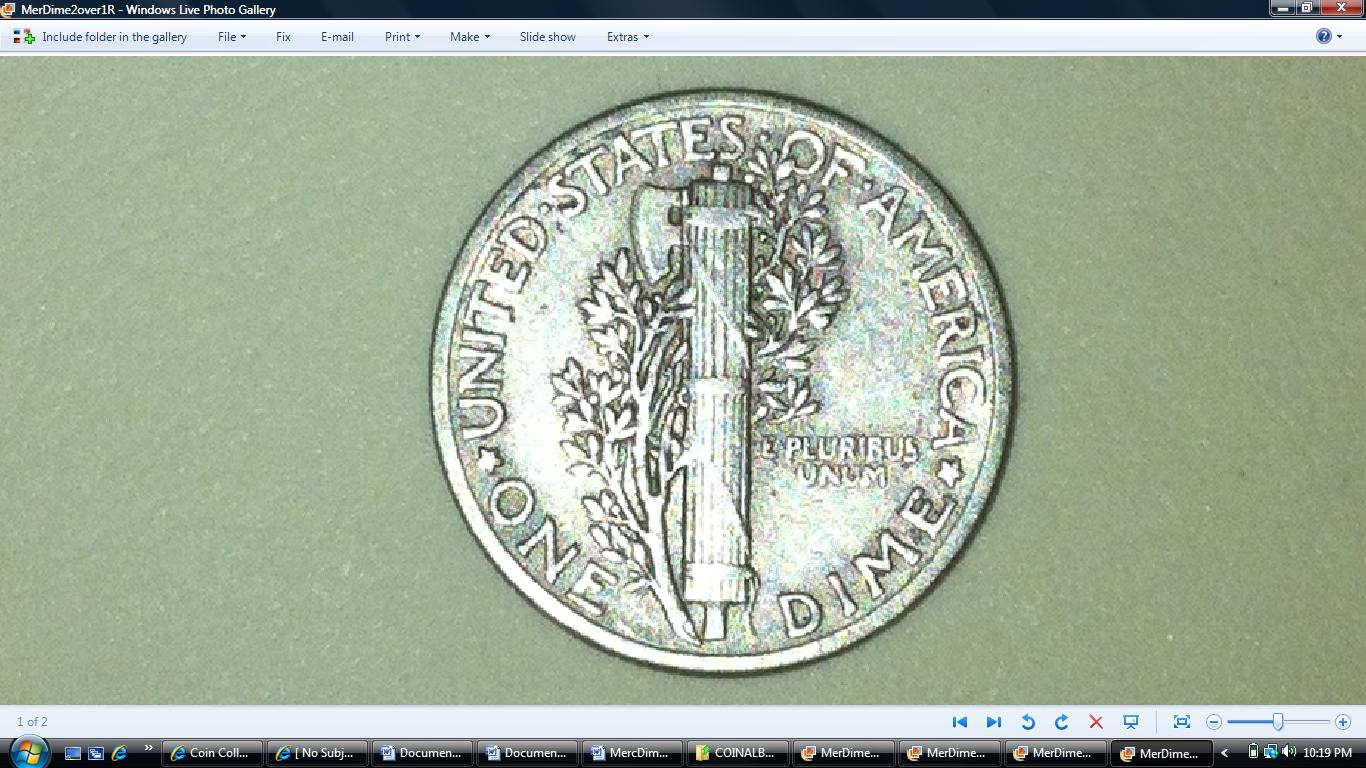Click the zoom slider handle
The width and height of the screenshot is (1366, 768).
point(1278,722)
